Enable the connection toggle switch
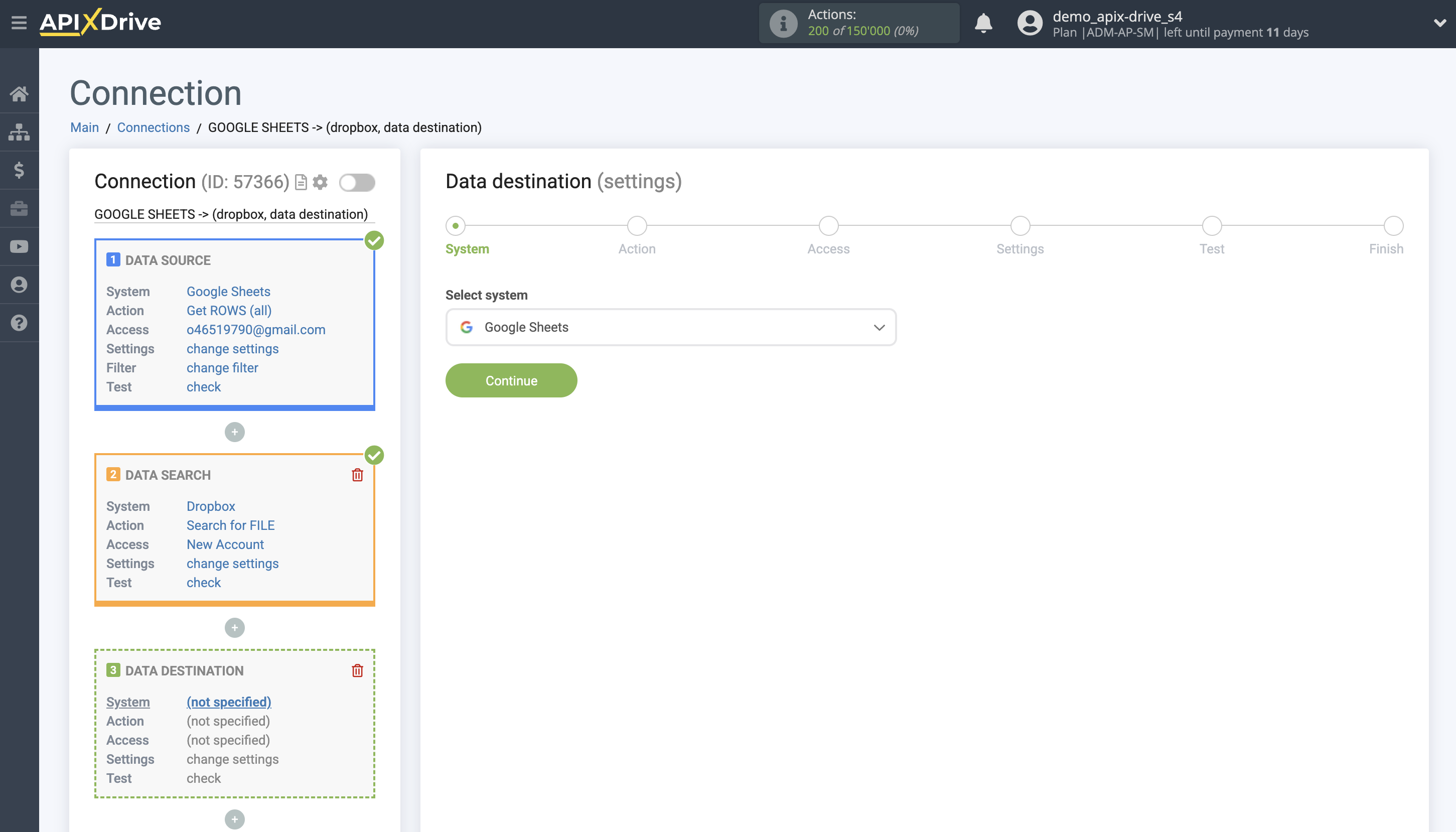The image size is (1456, 832). click(x=358, y=182)
